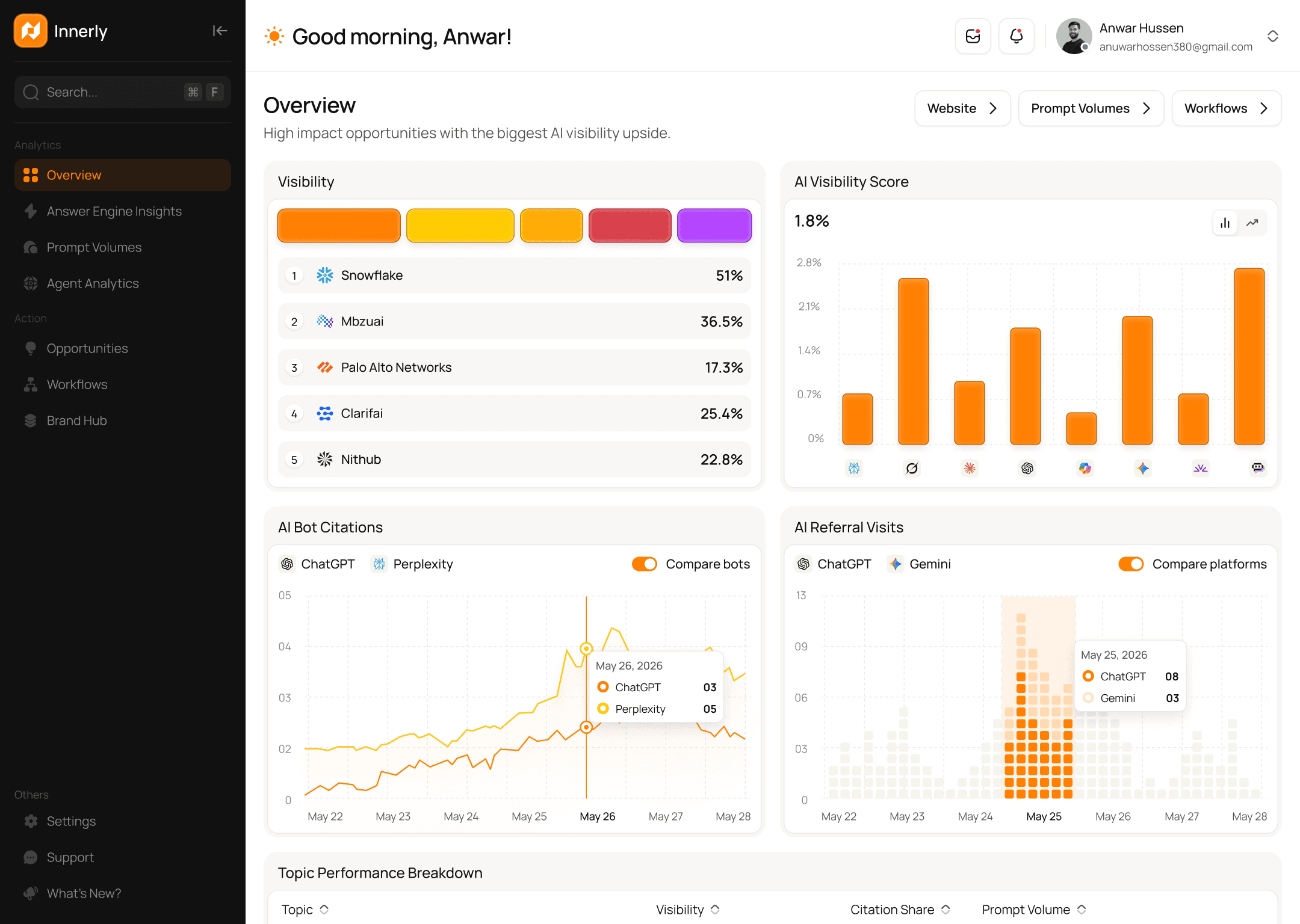The width and height of the screenshot is (1300, 924).
Task: Open Opportunities in the sidebar
Action: 123,348
